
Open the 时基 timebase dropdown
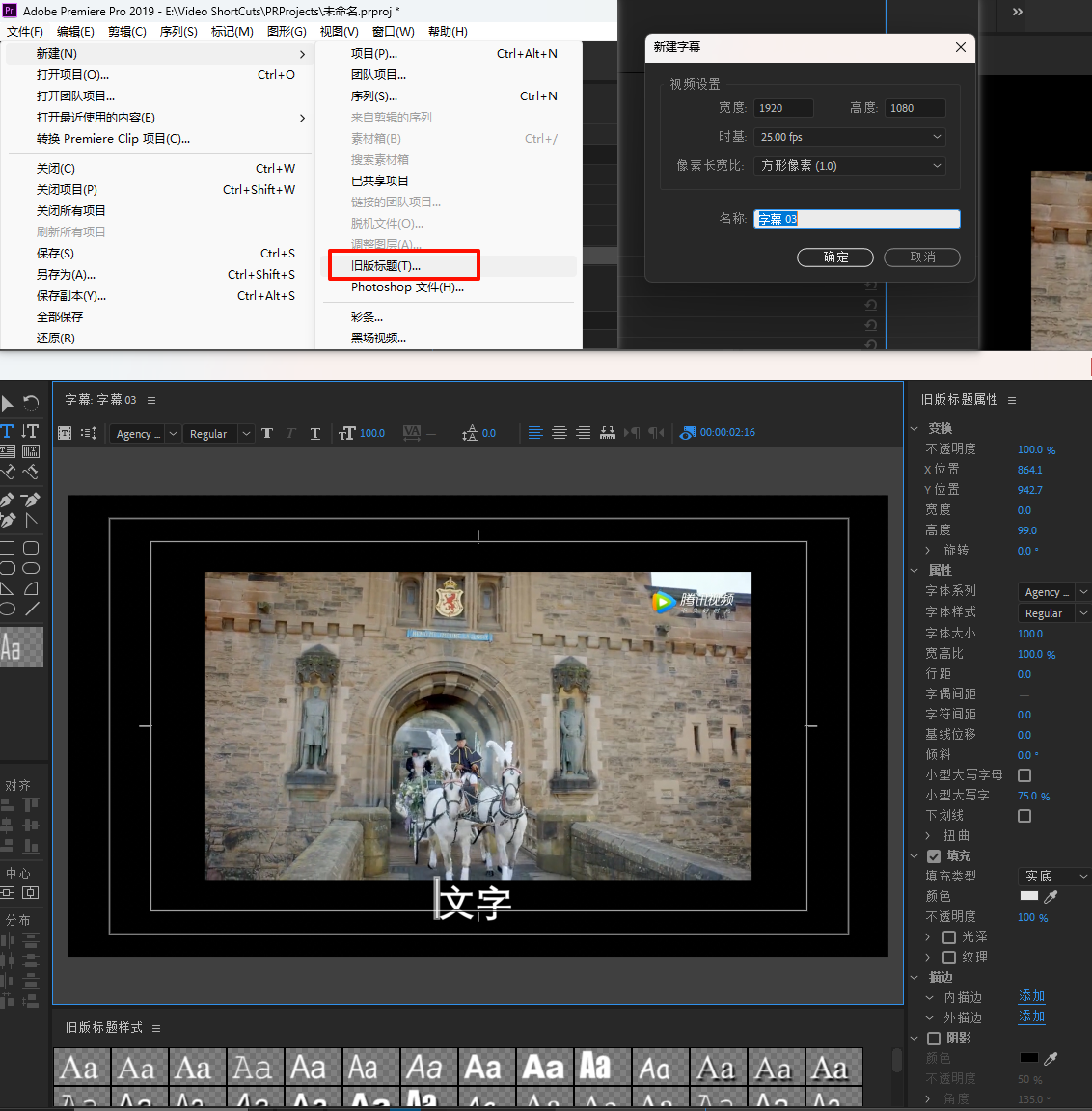pyautogui.click(x=849, y=137)
